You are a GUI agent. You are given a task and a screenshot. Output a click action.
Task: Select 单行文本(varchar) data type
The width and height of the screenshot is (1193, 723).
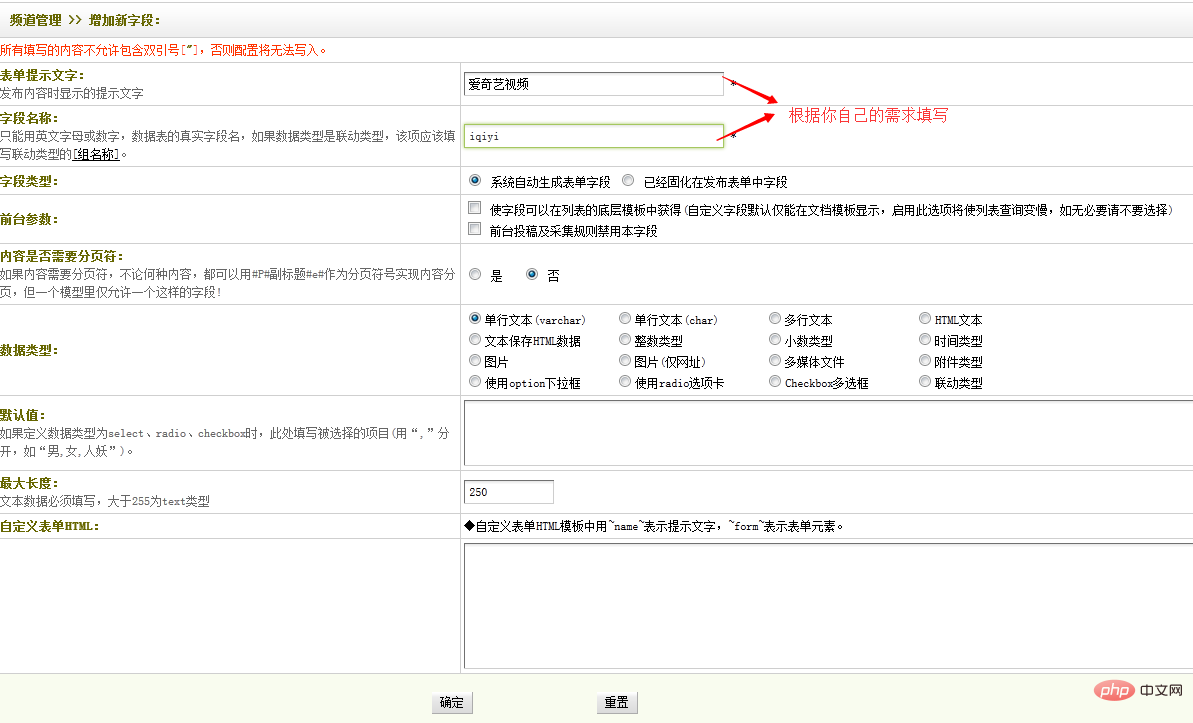(x=475, y=318)
